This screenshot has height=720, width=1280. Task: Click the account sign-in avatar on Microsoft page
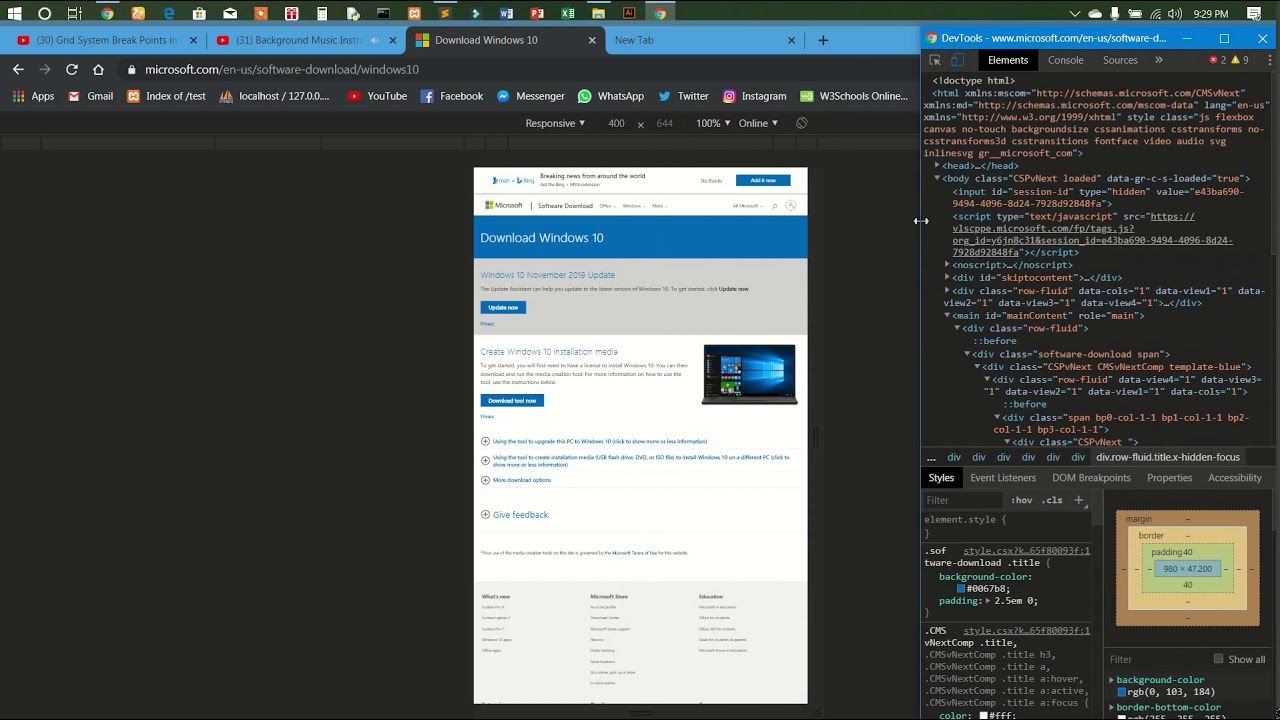[790, 206]
